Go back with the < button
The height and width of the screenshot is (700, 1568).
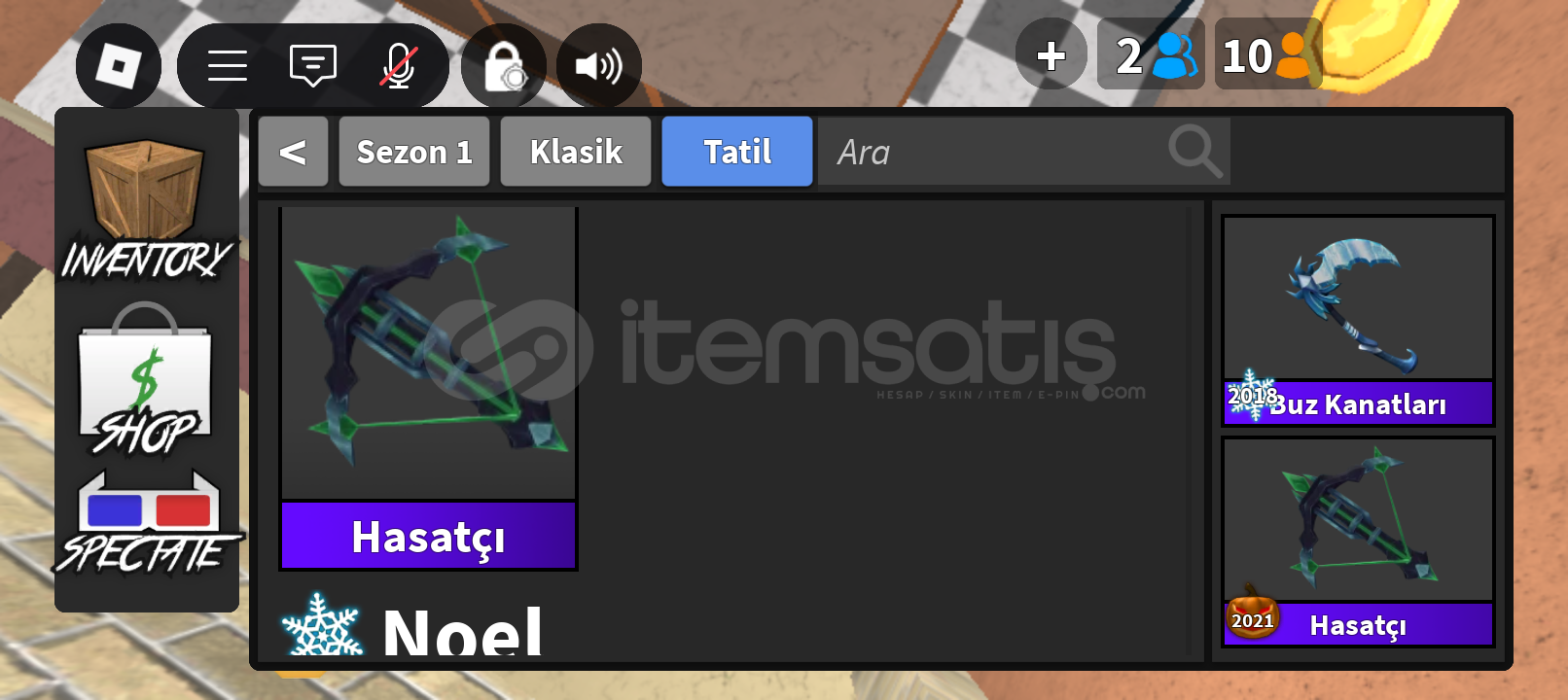tap(293, 152)
